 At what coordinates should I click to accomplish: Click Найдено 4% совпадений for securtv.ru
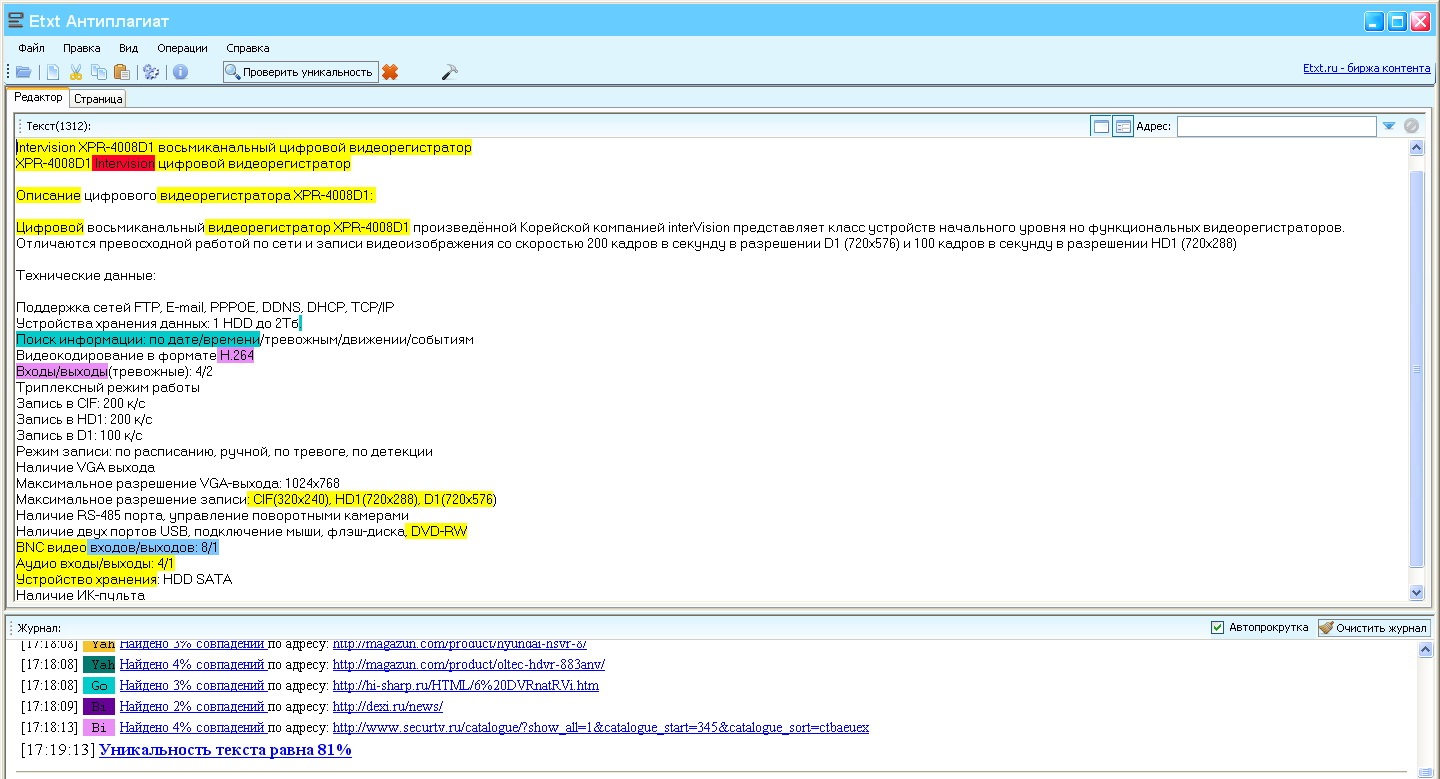(x=192, y=727)
